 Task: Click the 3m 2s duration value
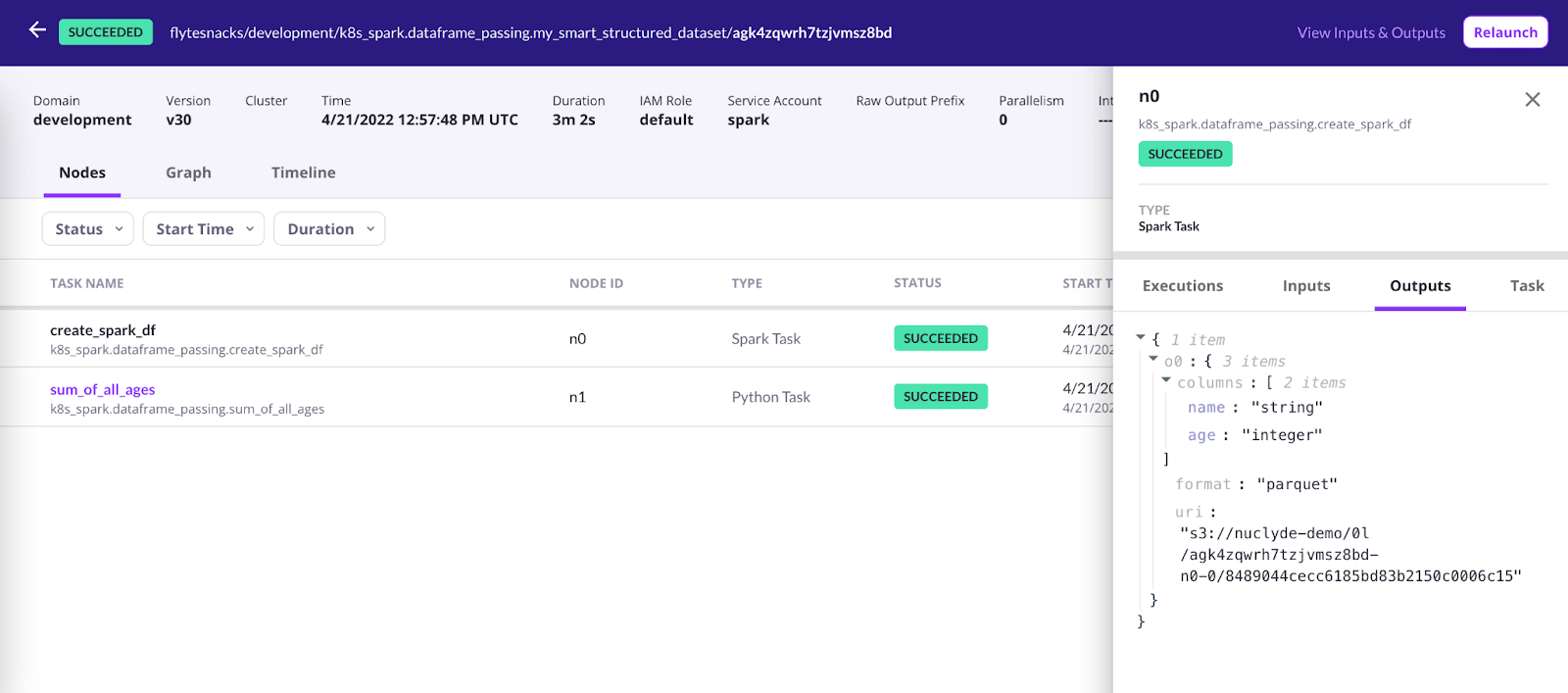(573, 120)
